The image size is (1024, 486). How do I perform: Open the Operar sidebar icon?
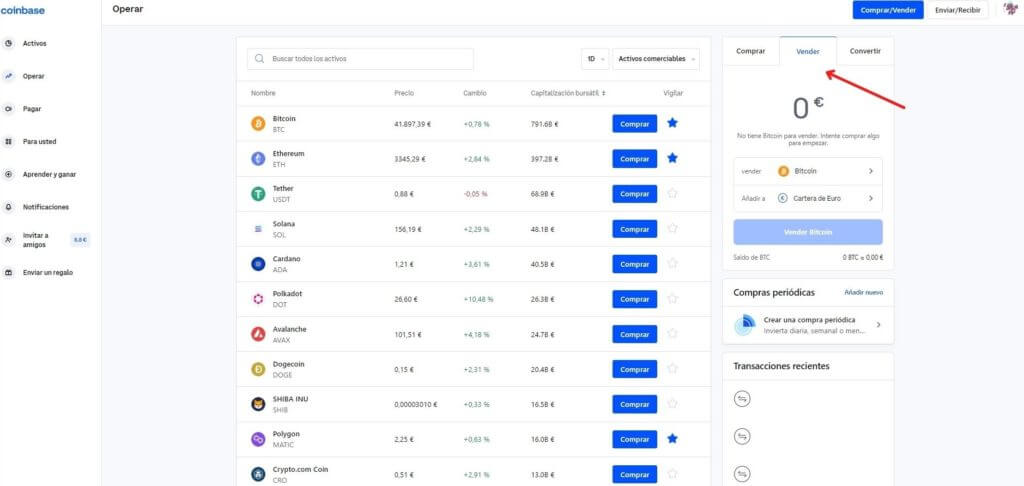(x=8, y=76)
